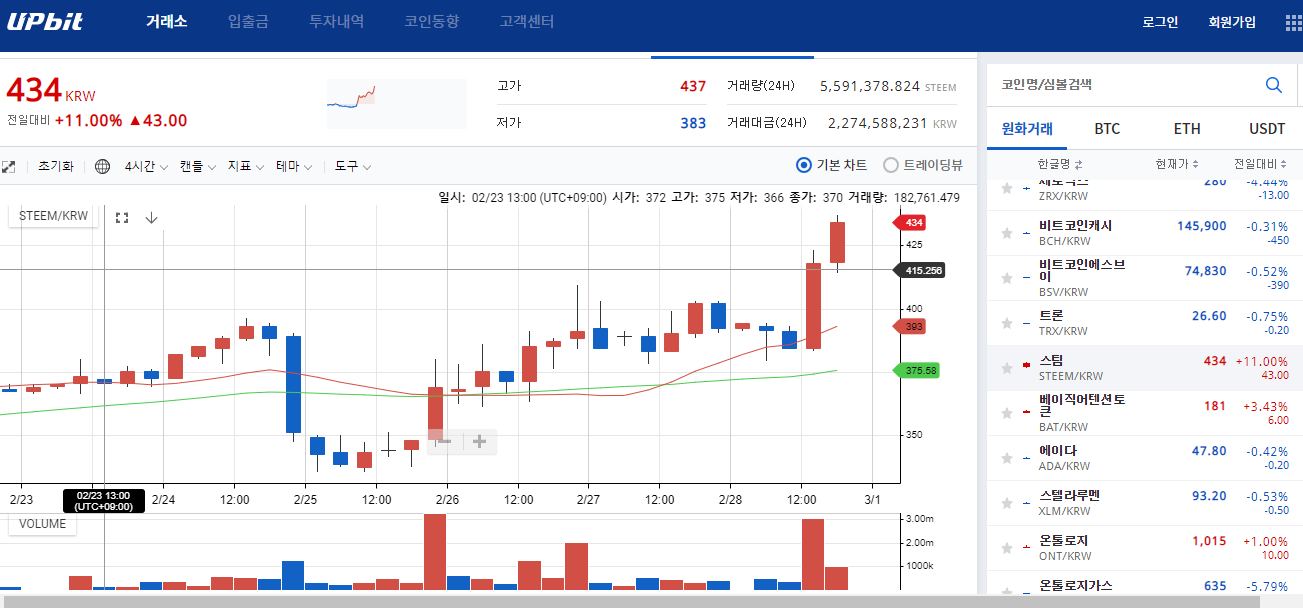Click the VOLUME panel label
The image size is (1303, 608).
point(42,524)
